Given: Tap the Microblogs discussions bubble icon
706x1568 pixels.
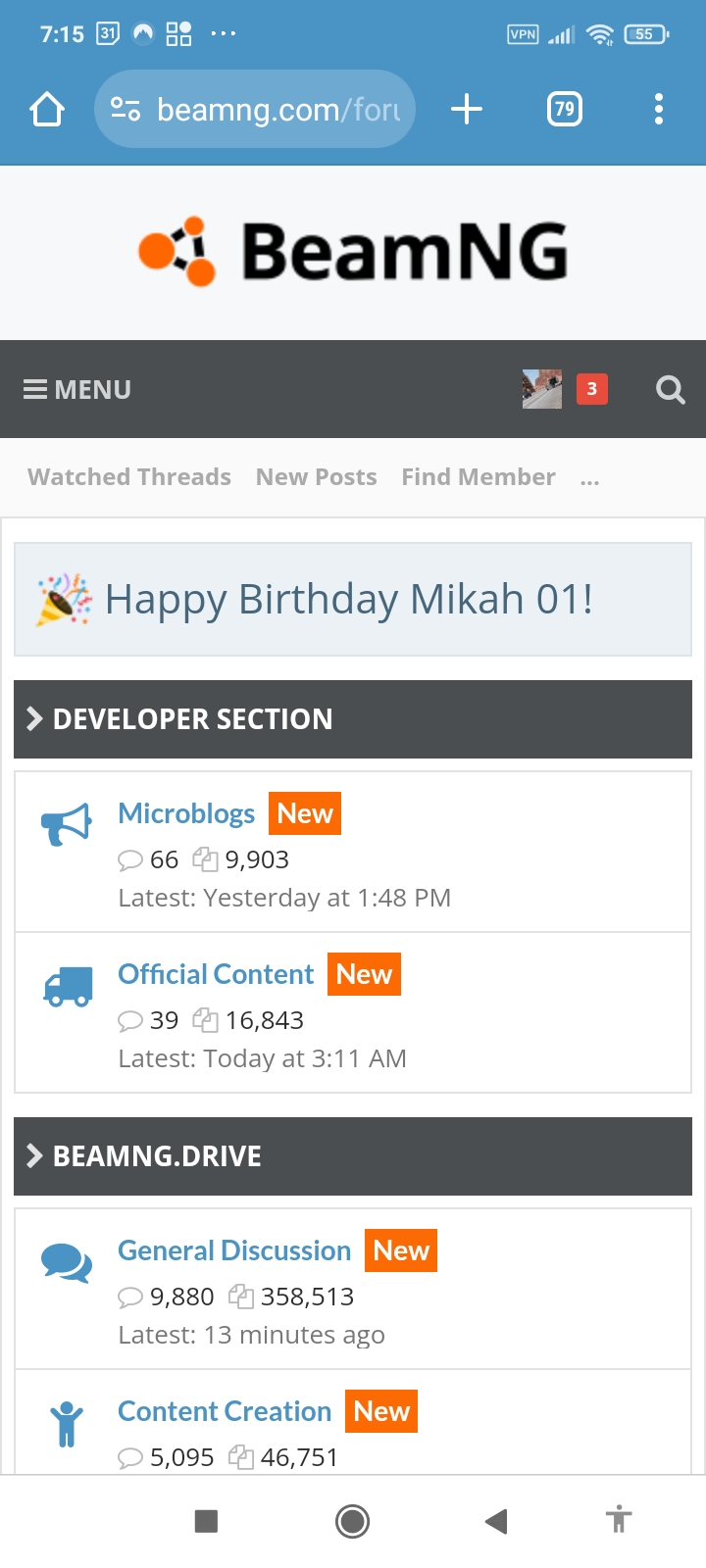Looking at the screenshot, I should point(130,860).
